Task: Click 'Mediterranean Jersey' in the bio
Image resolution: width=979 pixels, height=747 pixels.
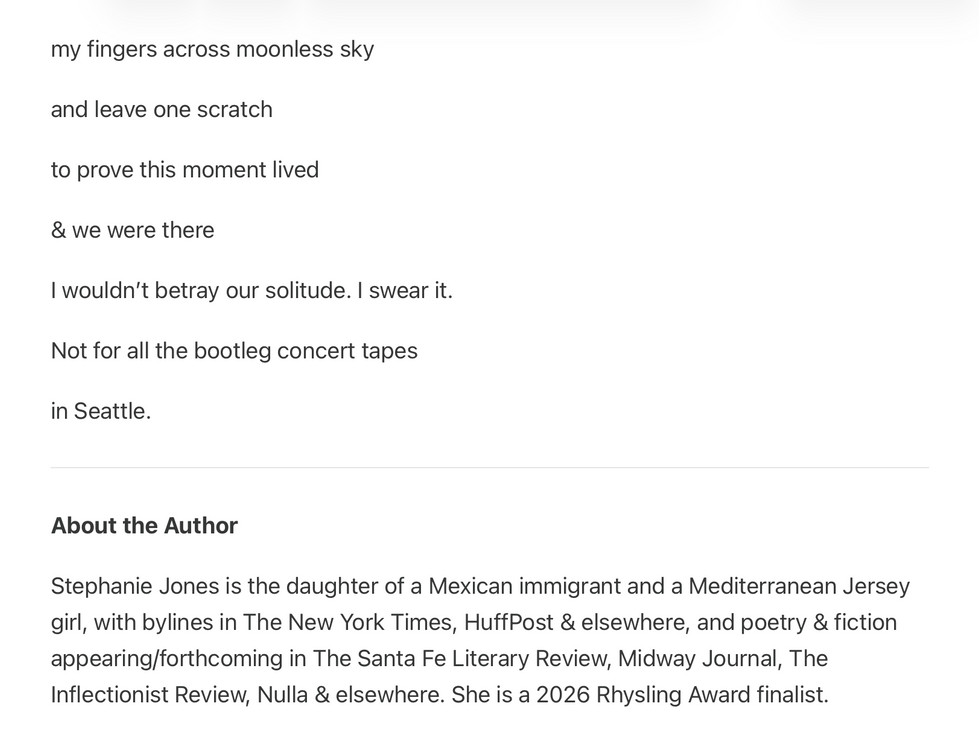Action: pos(799,586)
